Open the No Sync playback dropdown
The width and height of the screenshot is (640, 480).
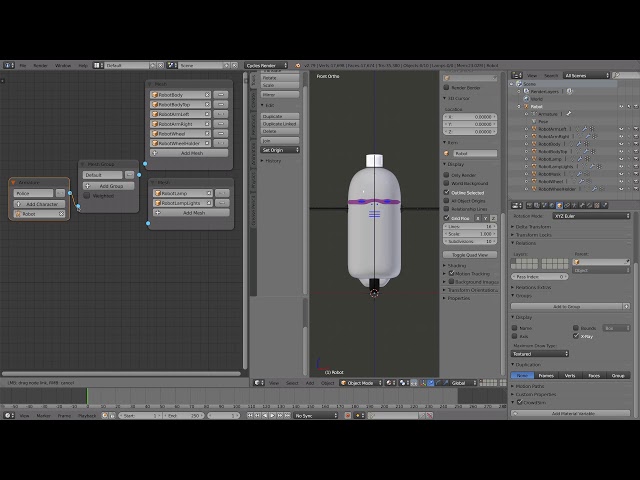(x=316, y=416)
